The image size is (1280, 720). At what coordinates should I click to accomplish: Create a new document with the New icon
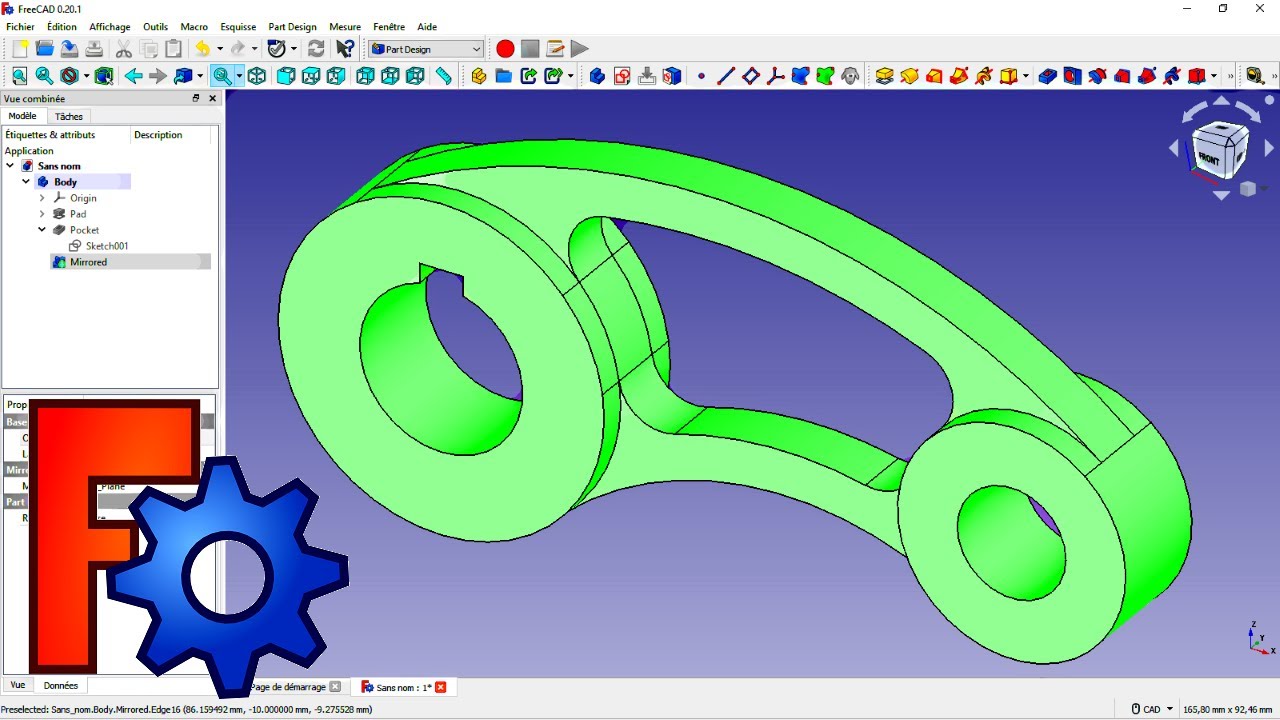(20, 49)
